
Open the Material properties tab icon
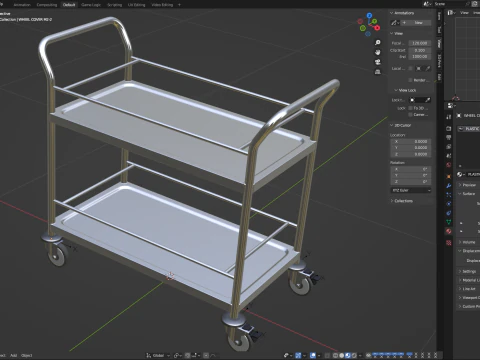449,231
